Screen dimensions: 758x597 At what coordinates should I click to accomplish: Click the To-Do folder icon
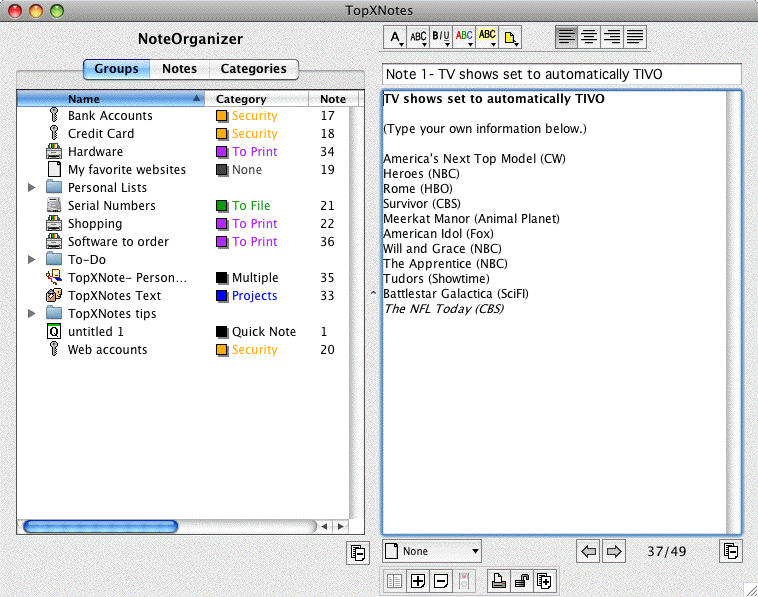[54, 259]
